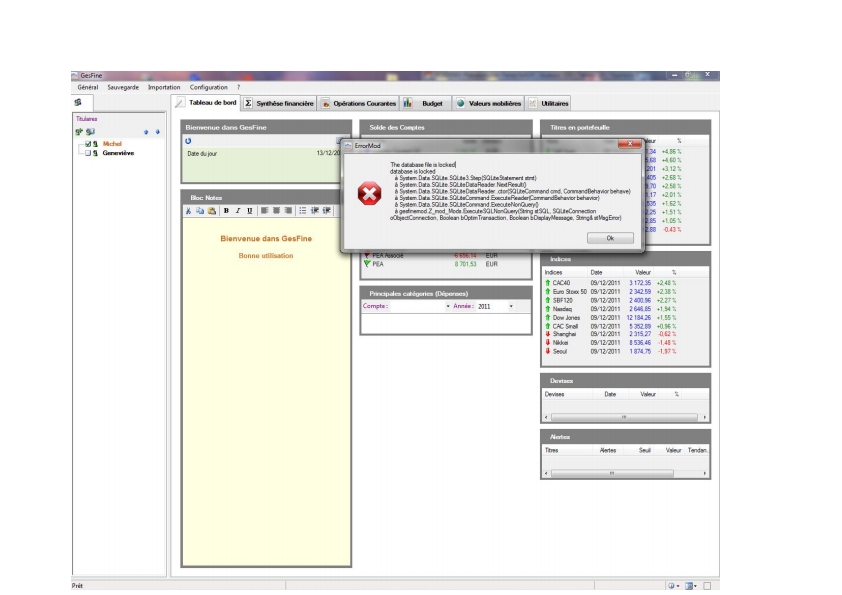Click the move up arrow in Titulaires panel
The height and width of the screenshot is (595, 842).
pos(145,131)
